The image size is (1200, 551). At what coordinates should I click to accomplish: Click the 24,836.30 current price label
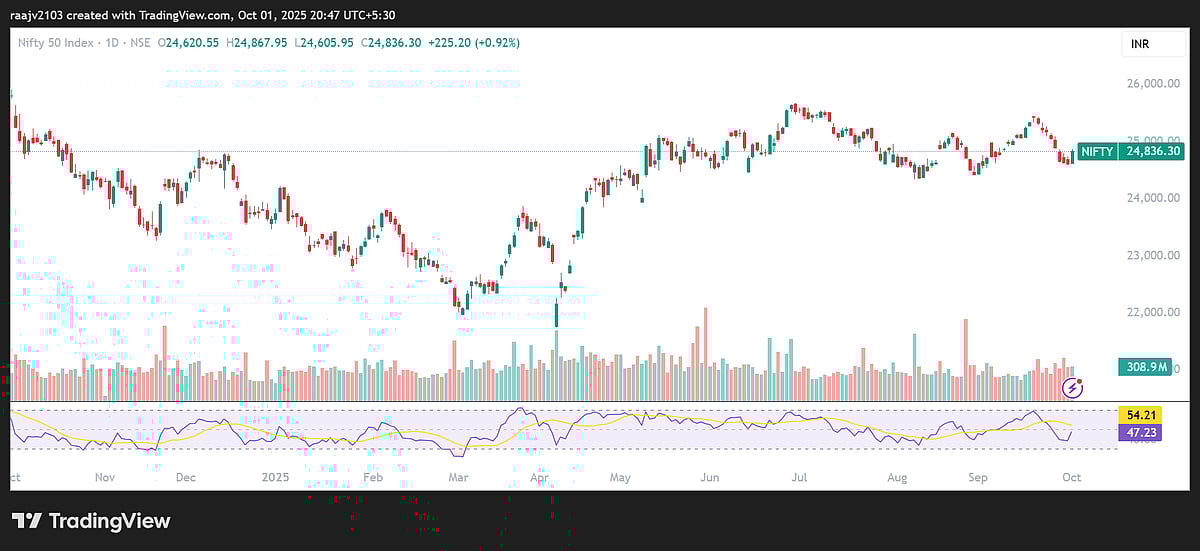(1153, 151)
